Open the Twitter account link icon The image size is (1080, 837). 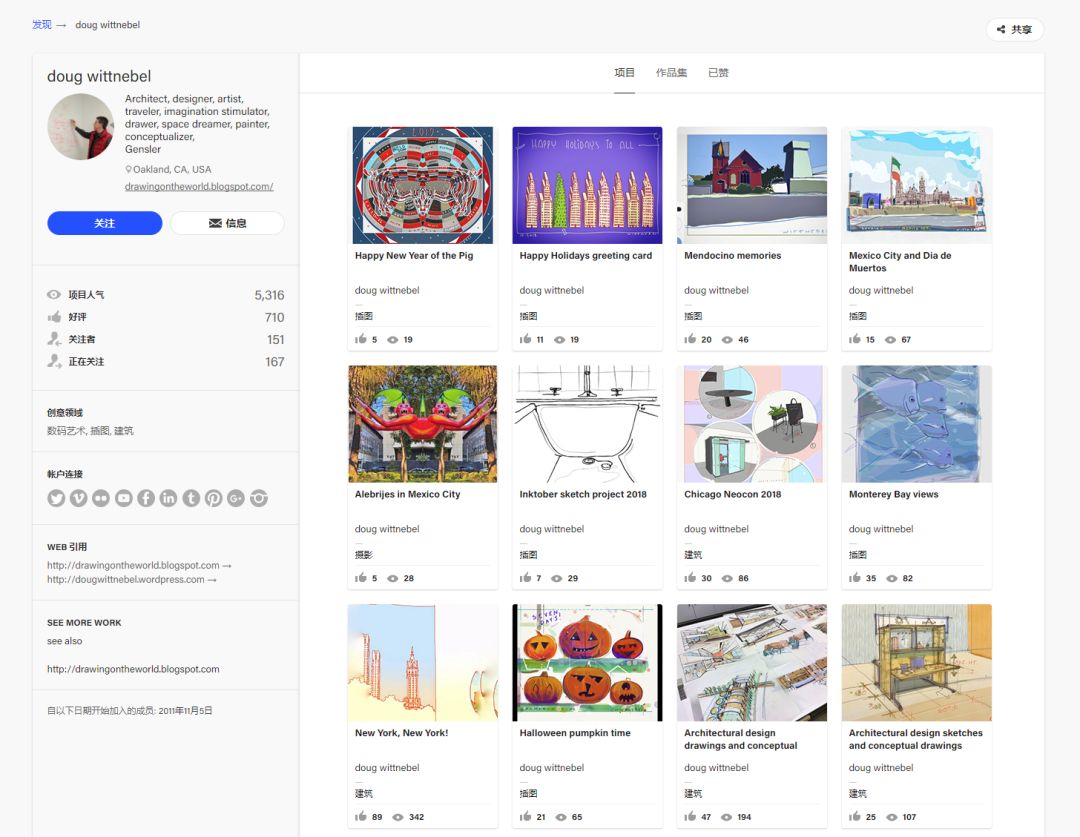click(57, 498)
